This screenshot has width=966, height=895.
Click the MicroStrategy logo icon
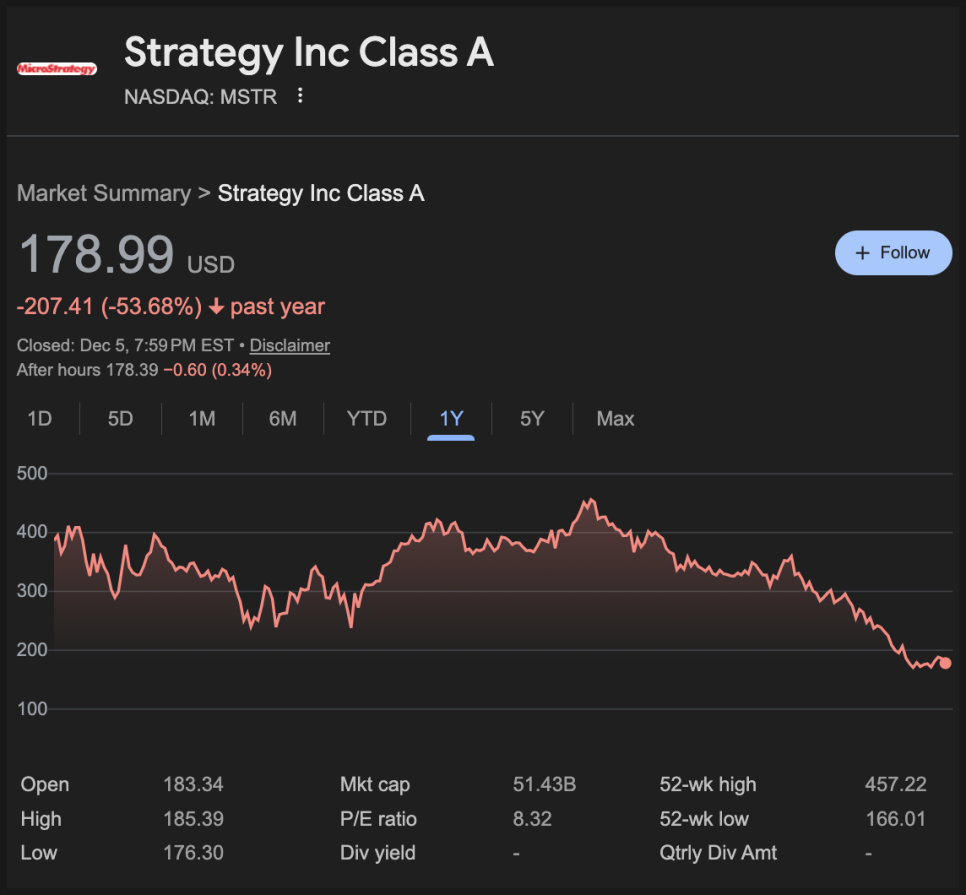click(57, 68)
